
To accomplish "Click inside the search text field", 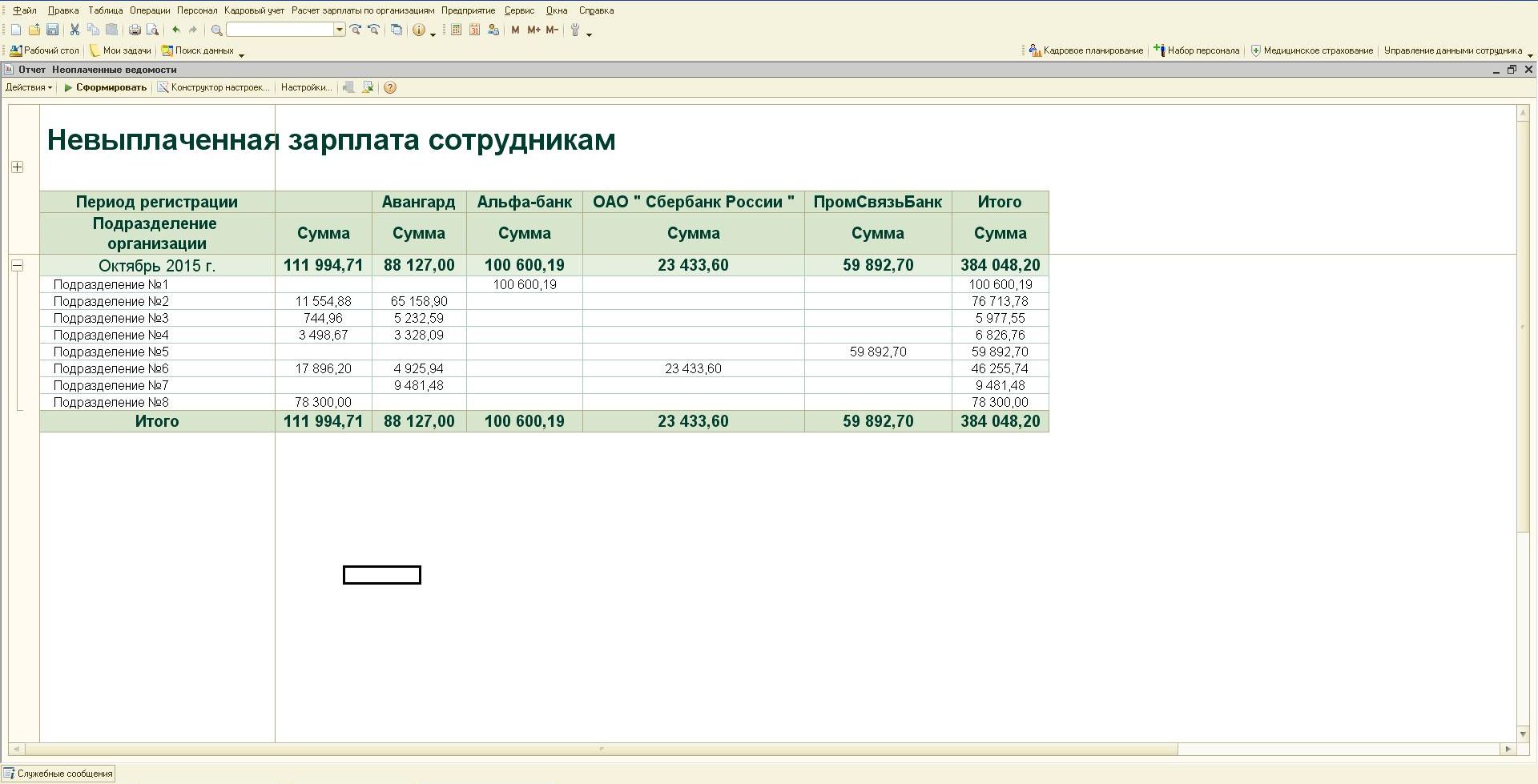I will click(x=280, y=30).
